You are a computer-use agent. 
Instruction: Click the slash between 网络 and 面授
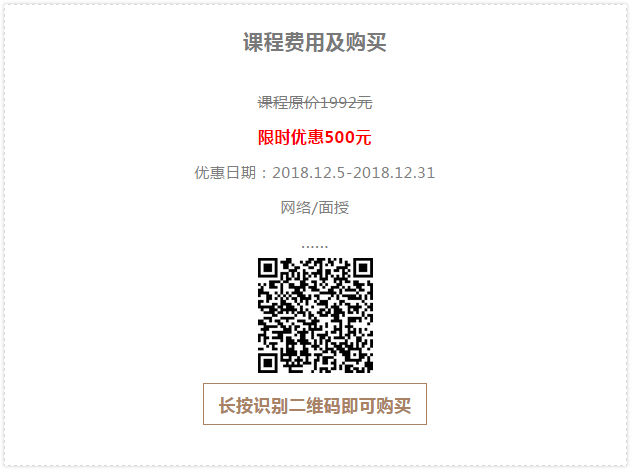(x=315, y=208)
